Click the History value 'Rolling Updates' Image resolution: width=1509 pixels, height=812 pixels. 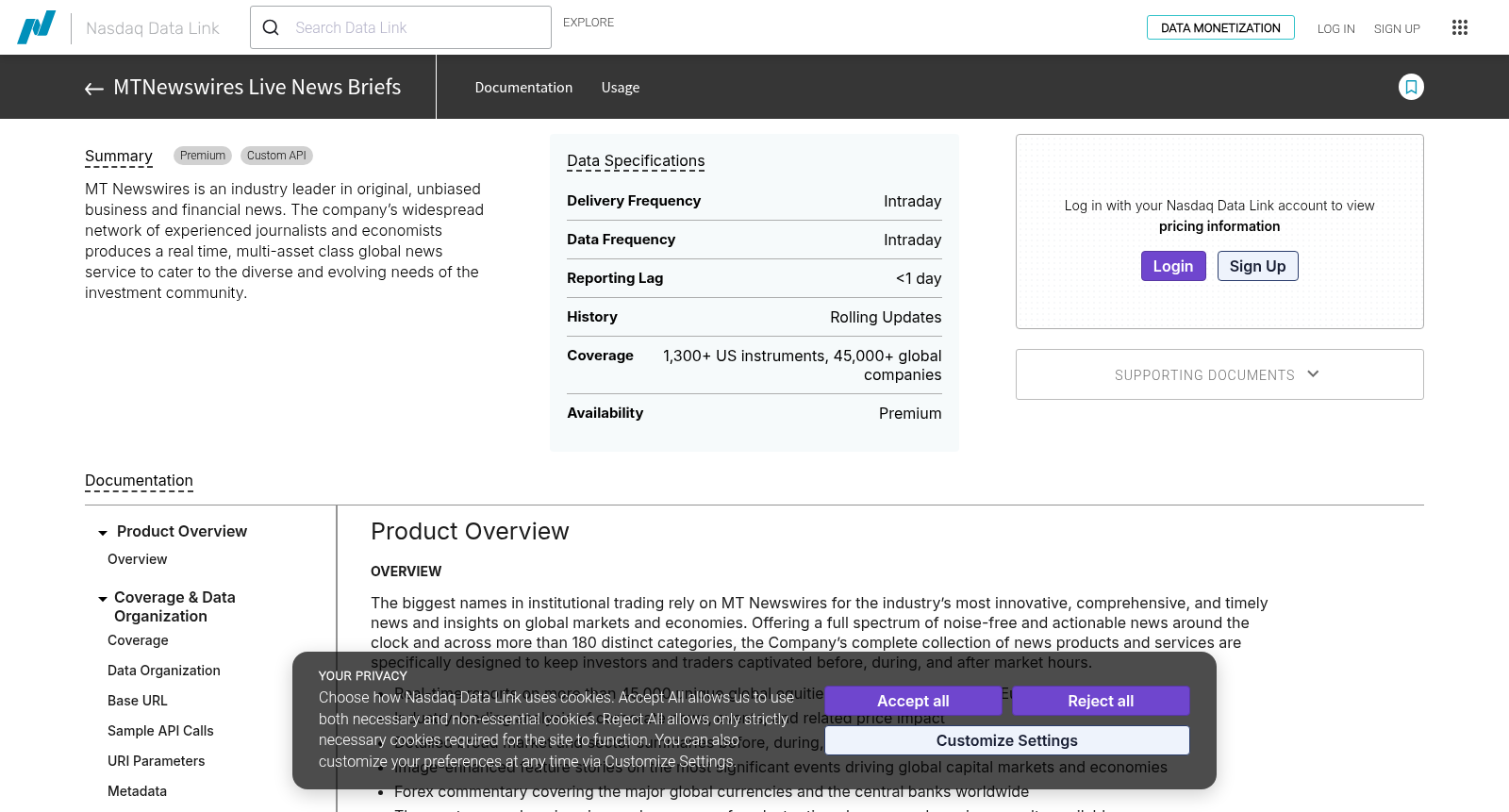click(x=886, y=317)
